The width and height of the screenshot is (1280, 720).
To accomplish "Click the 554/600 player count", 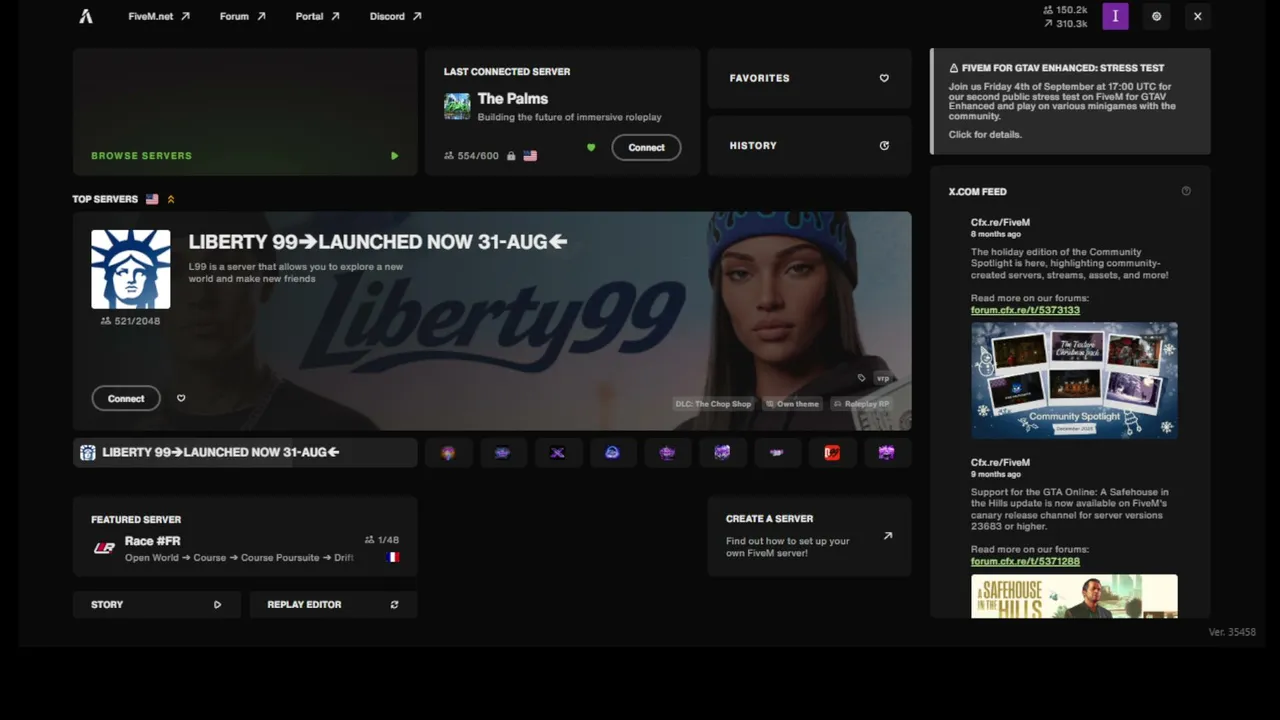I will point(472,156).
